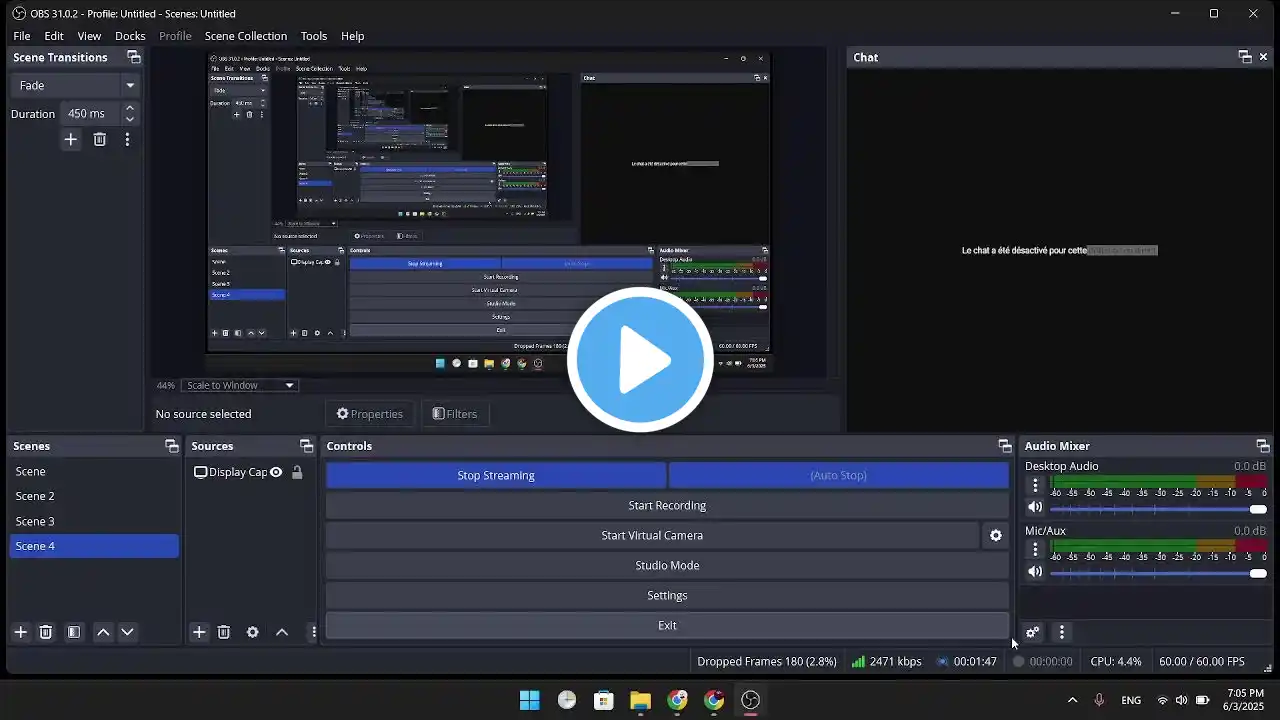Float the Controls dock
This screenshot has width=1280, height=720.
(x=1005, y=446)
